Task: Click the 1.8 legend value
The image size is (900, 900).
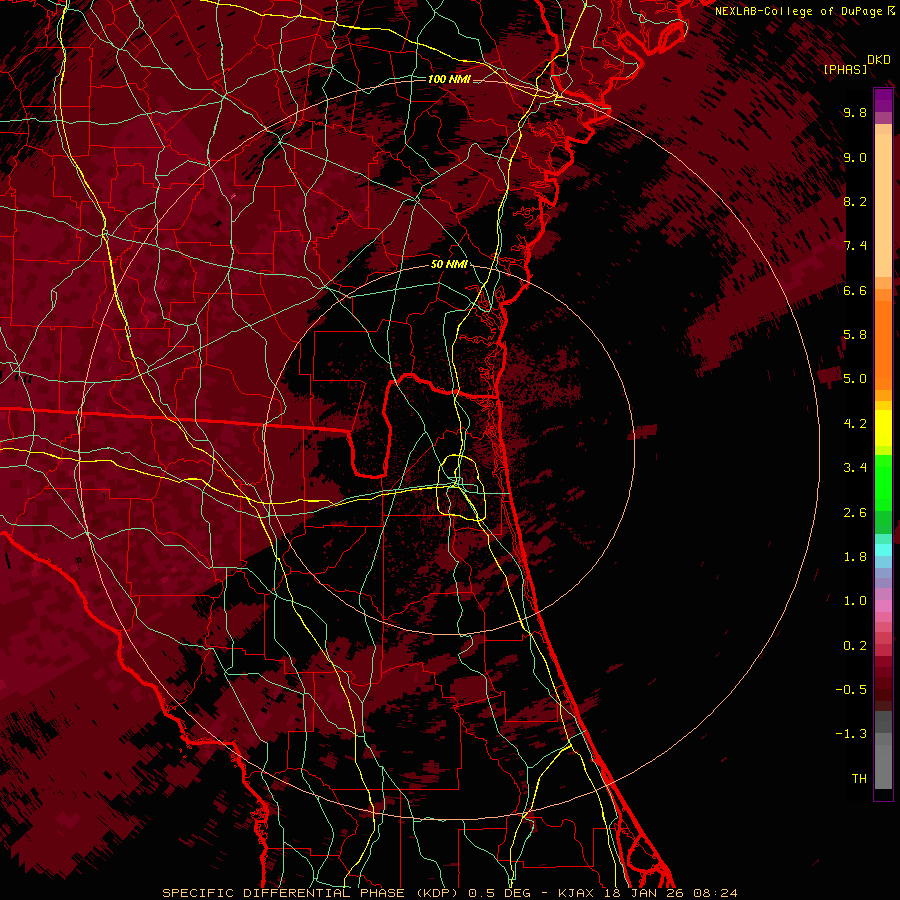Action: 855,557
